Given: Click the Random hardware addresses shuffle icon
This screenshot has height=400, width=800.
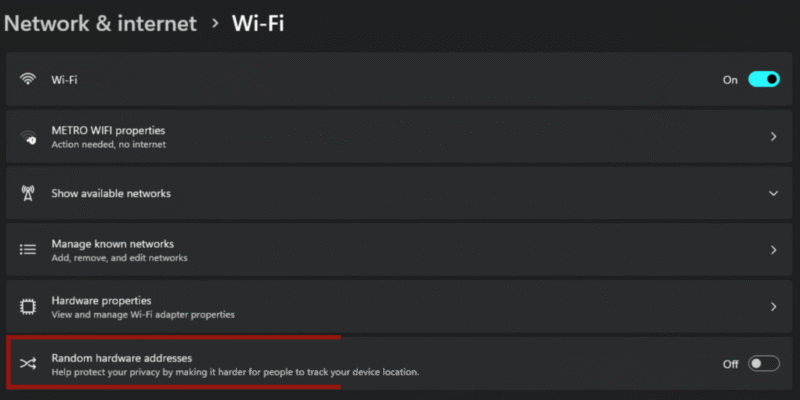Looking at the screenshot, I should (x=28, y=363).
